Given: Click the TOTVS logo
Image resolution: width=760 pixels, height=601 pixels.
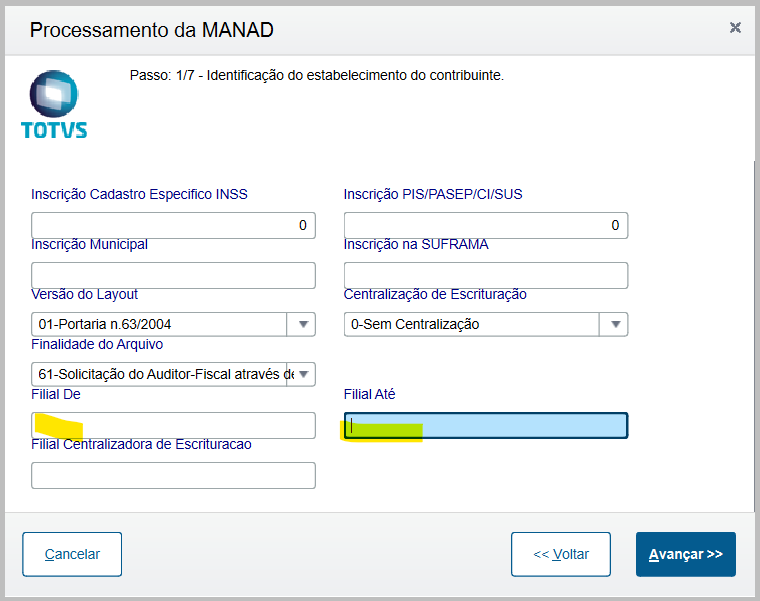Looking at the screenshot, I should coord(54,104).
